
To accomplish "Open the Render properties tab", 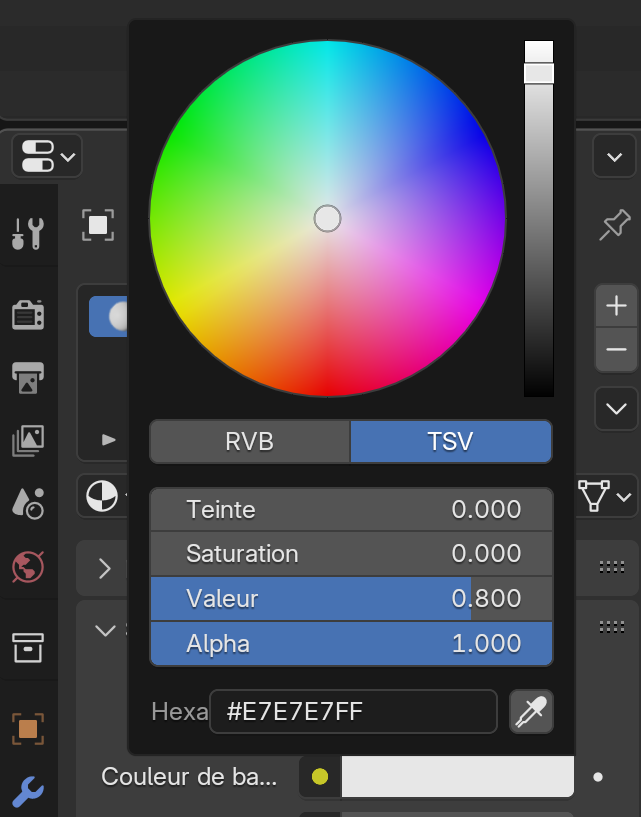I will pos(28,314).
